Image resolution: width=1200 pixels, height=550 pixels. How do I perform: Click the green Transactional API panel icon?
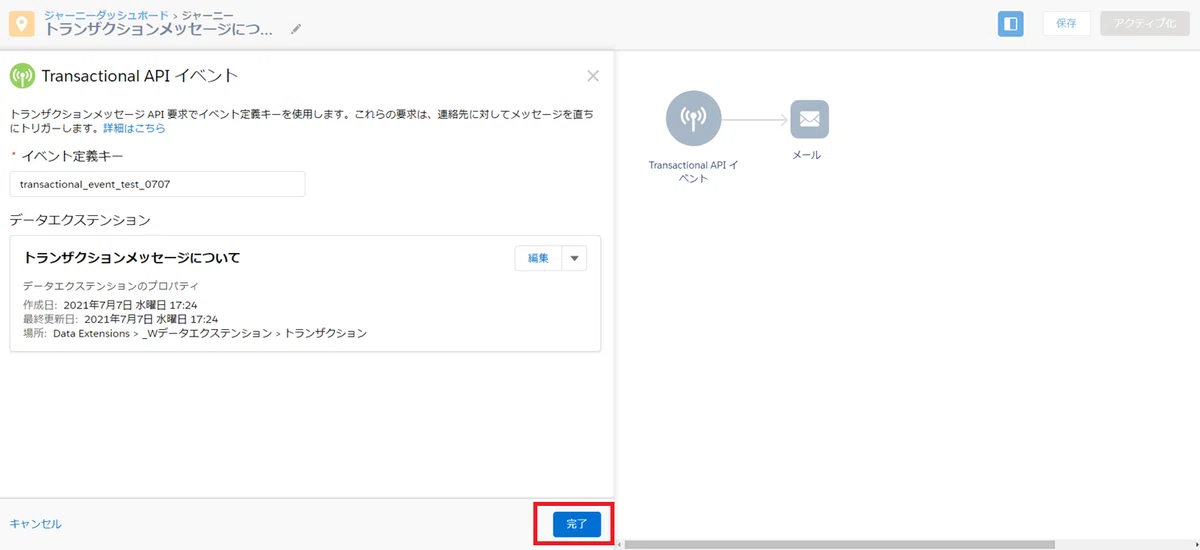(x=22, y=76)
